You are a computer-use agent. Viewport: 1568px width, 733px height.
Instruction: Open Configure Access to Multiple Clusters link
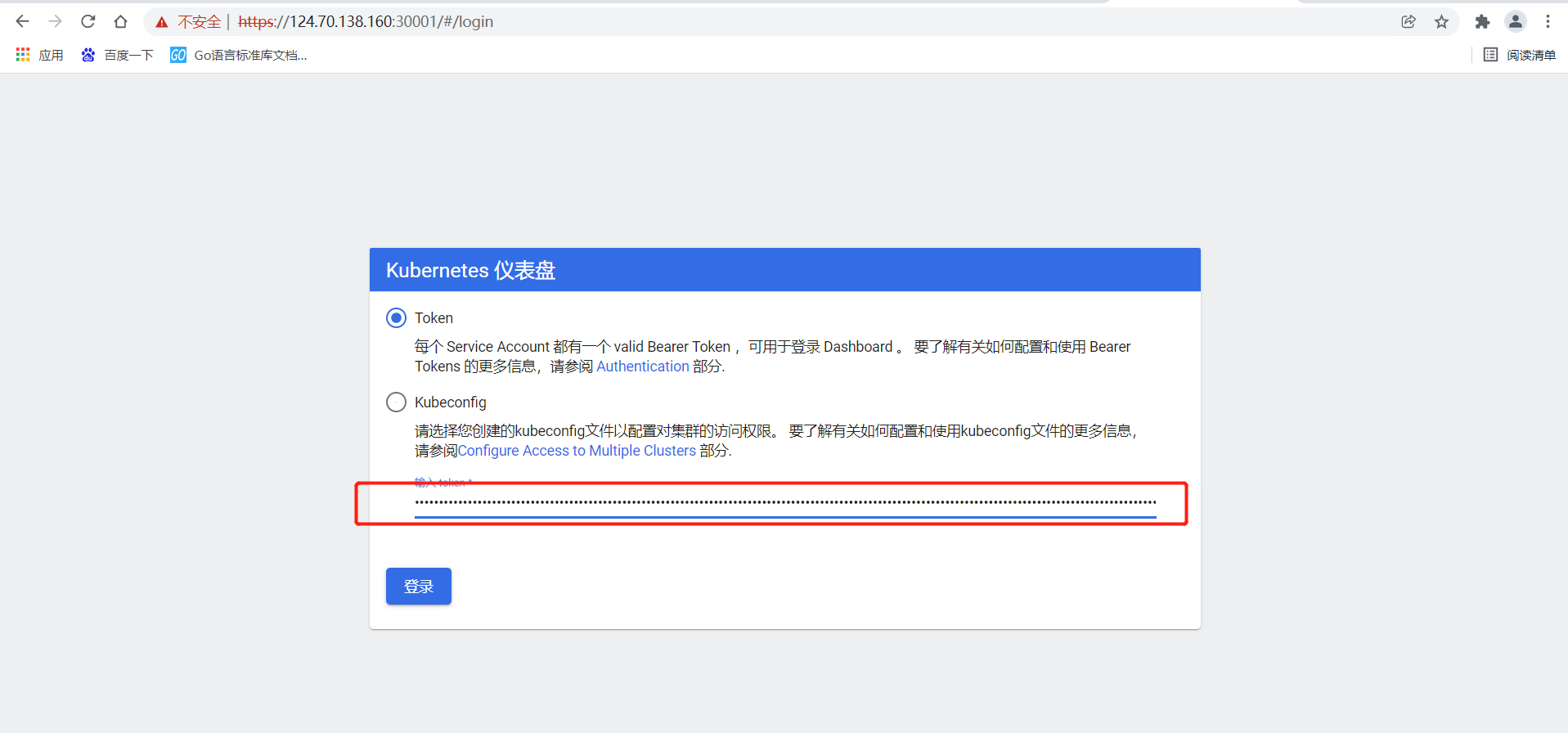pos(577,451)
